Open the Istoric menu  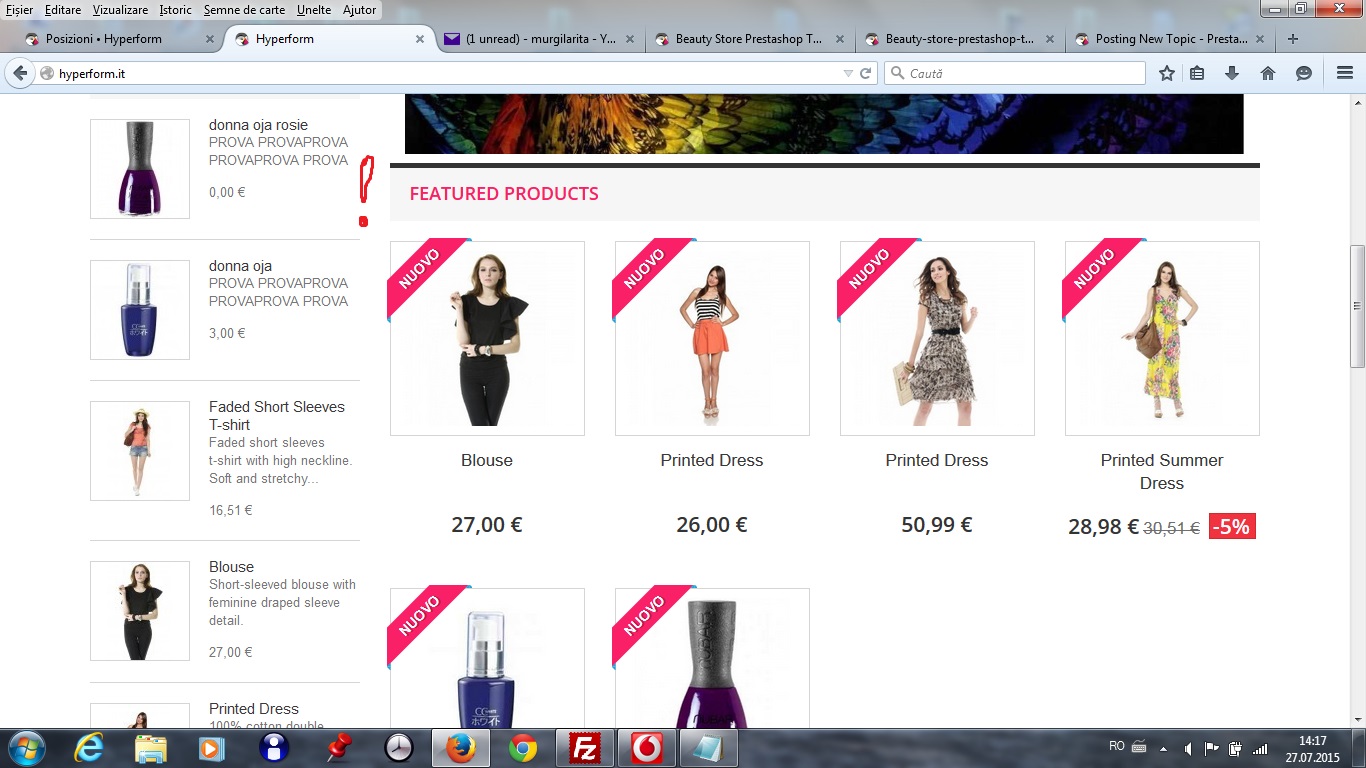[176, 10]
